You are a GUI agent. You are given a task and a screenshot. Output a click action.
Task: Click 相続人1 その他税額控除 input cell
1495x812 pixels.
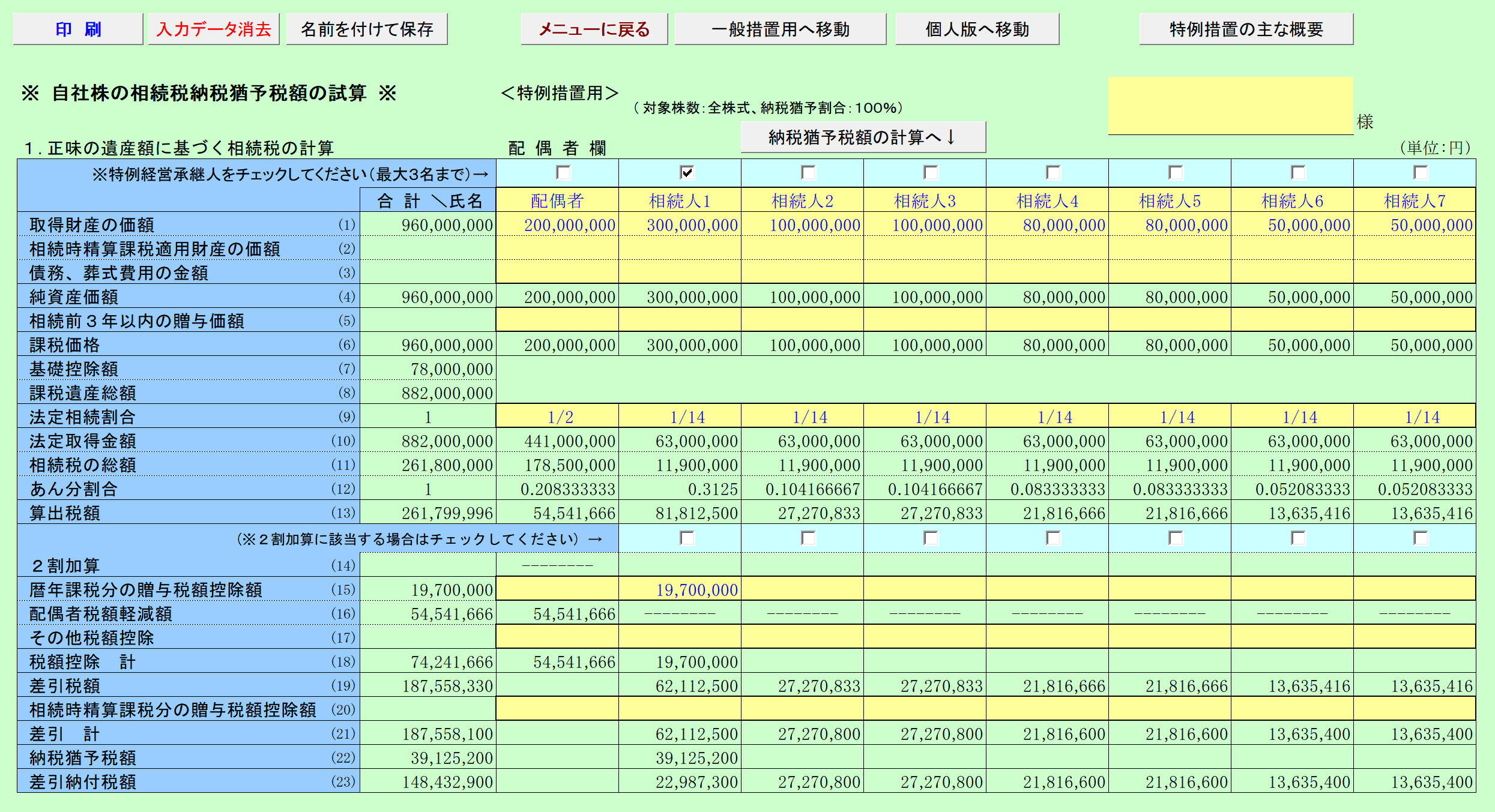(x=680, y=637)
